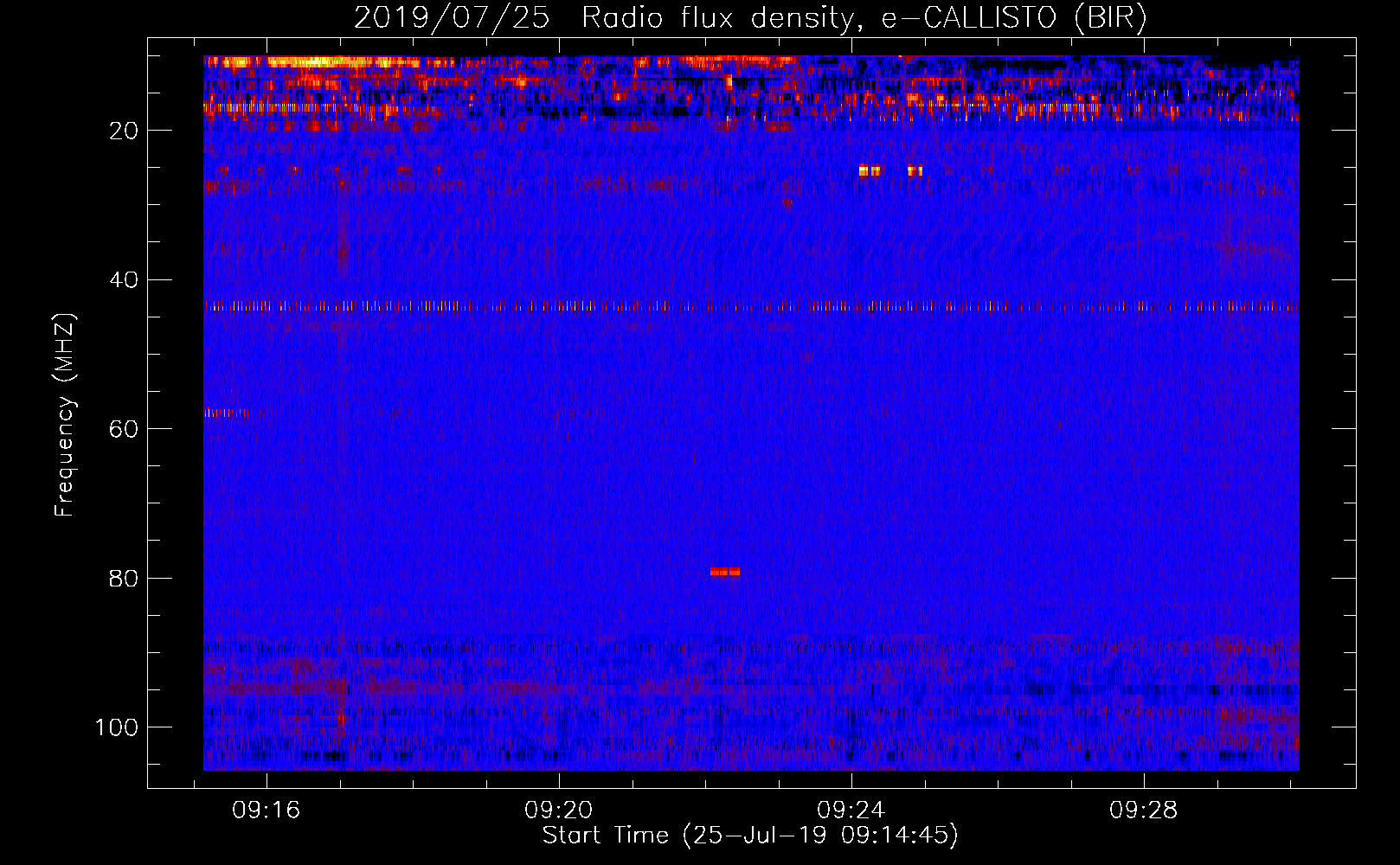Click the red burst near 80 MHz
Viewport: 1400px width, 865px height.
tap(725, 572)
